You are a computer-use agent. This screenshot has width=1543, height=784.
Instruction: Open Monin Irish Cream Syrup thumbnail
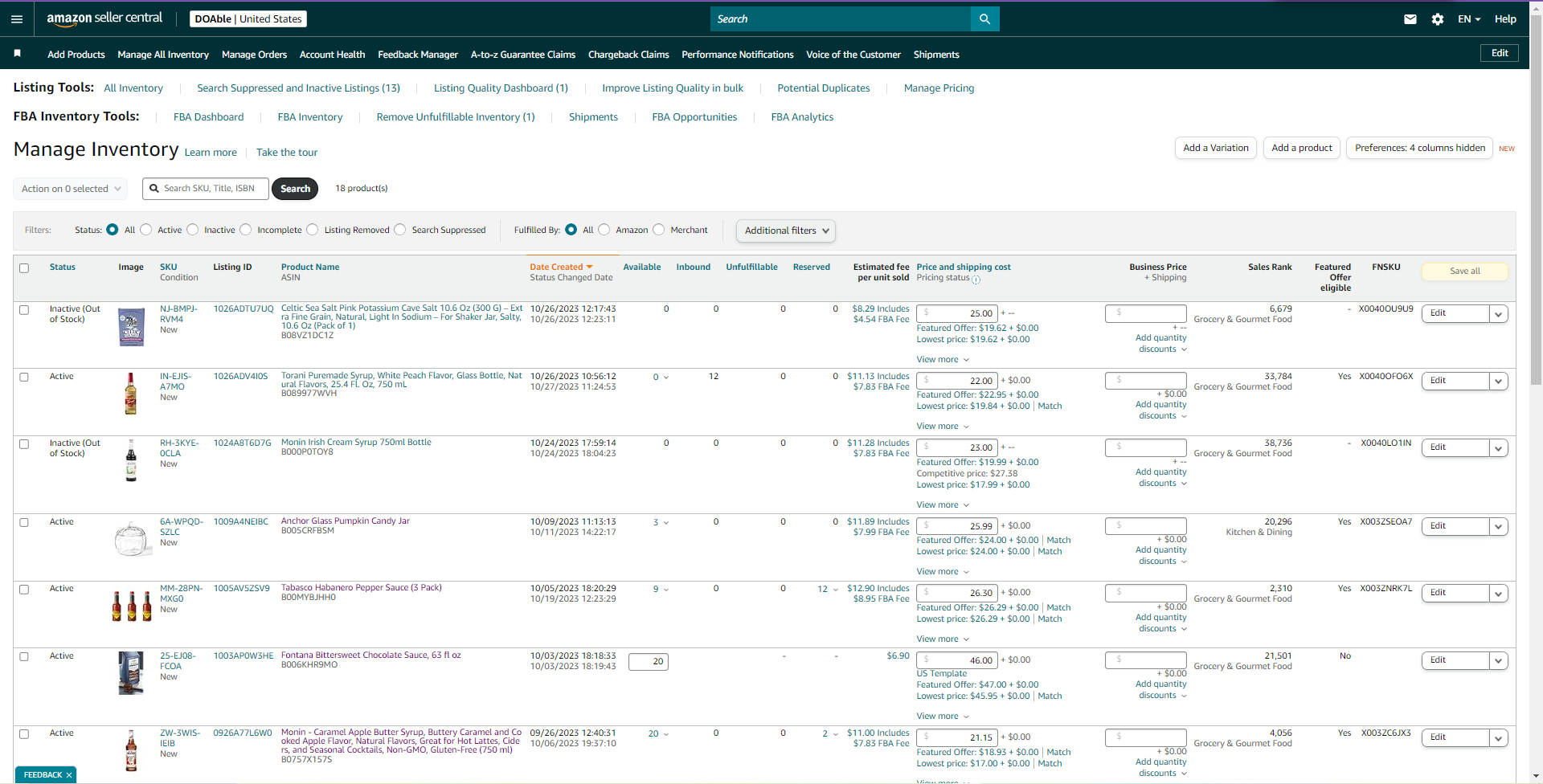131,460
